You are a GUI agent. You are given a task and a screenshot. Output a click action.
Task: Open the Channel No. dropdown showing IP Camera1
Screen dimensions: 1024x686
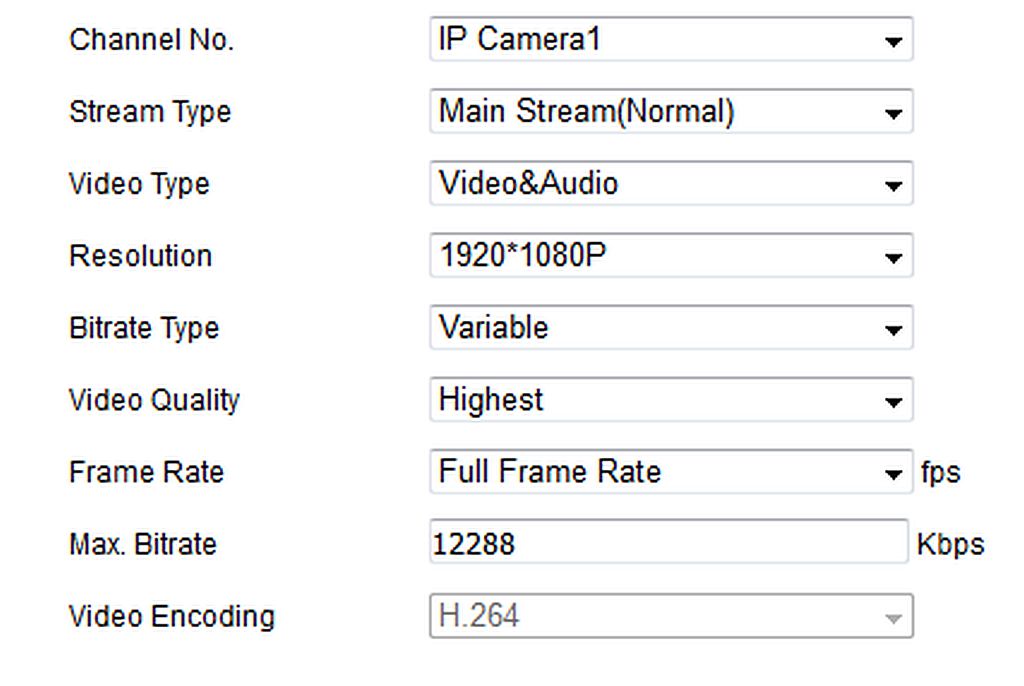click(x=671, y=39)
